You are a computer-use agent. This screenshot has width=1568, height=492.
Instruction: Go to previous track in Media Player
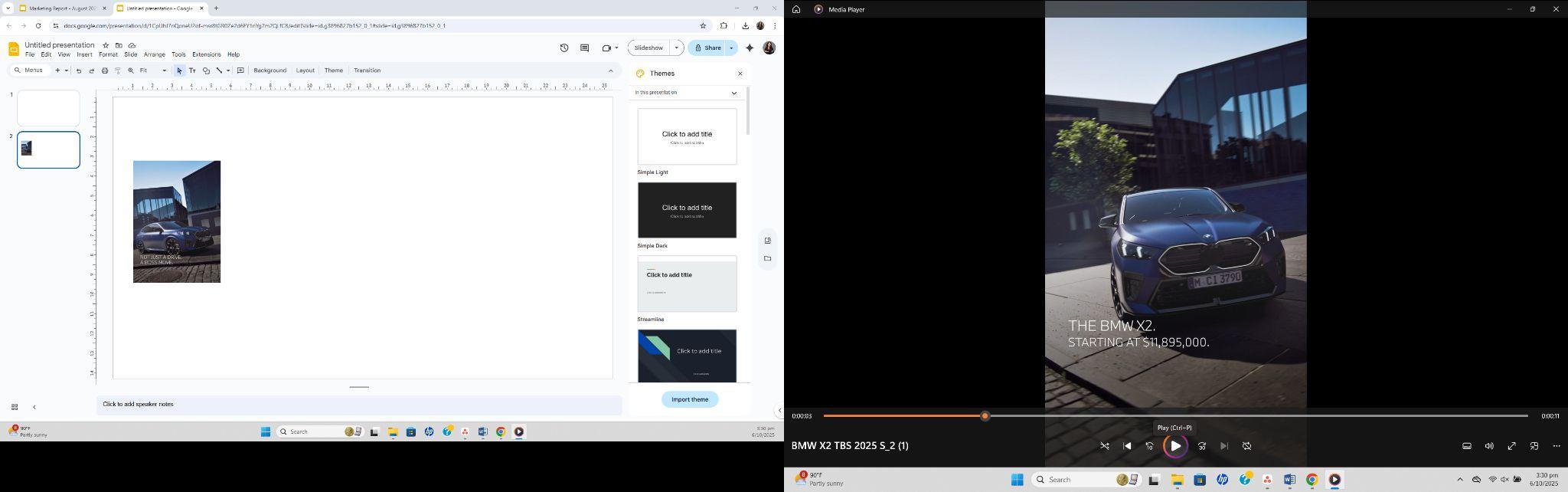pos(1127,446)
